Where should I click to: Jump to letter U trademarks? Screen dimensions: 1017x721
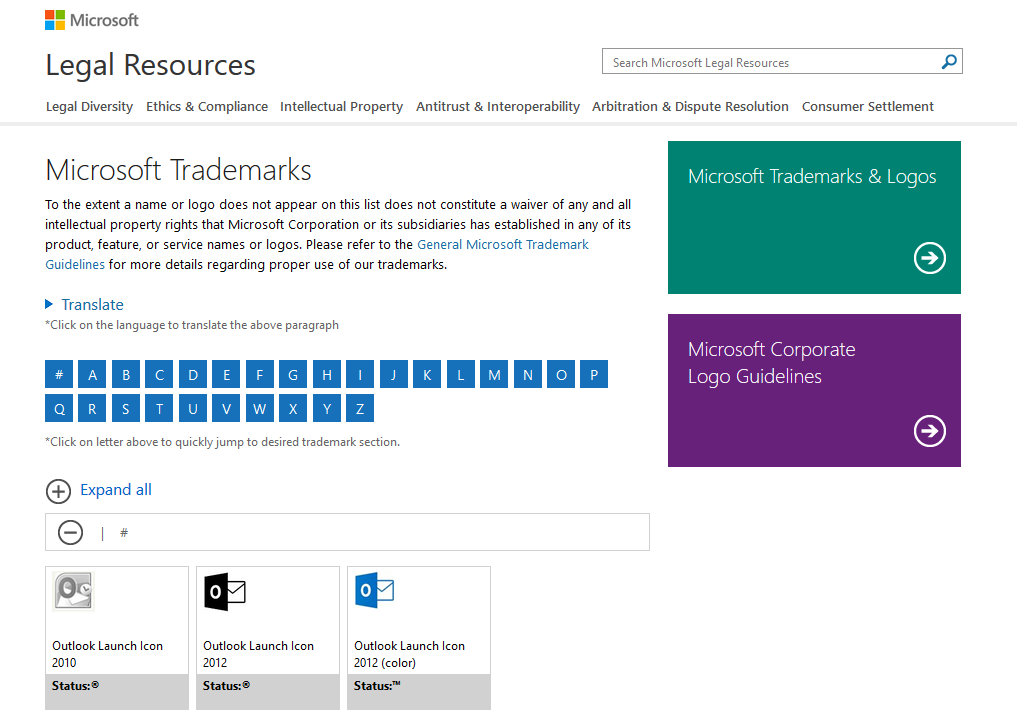pyautogui.click(x=193, y=408)
